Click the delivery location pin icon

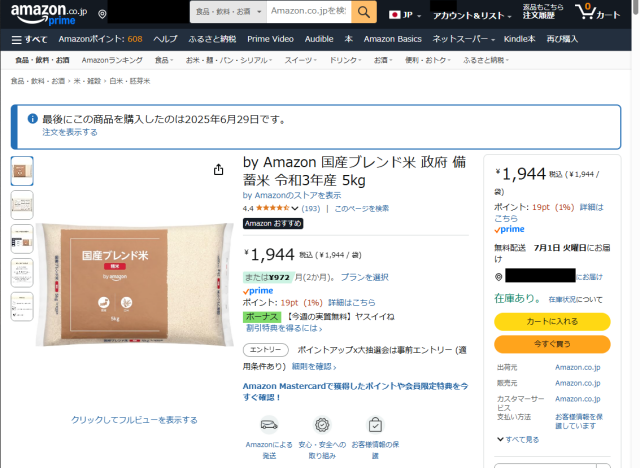pos(102,14)
